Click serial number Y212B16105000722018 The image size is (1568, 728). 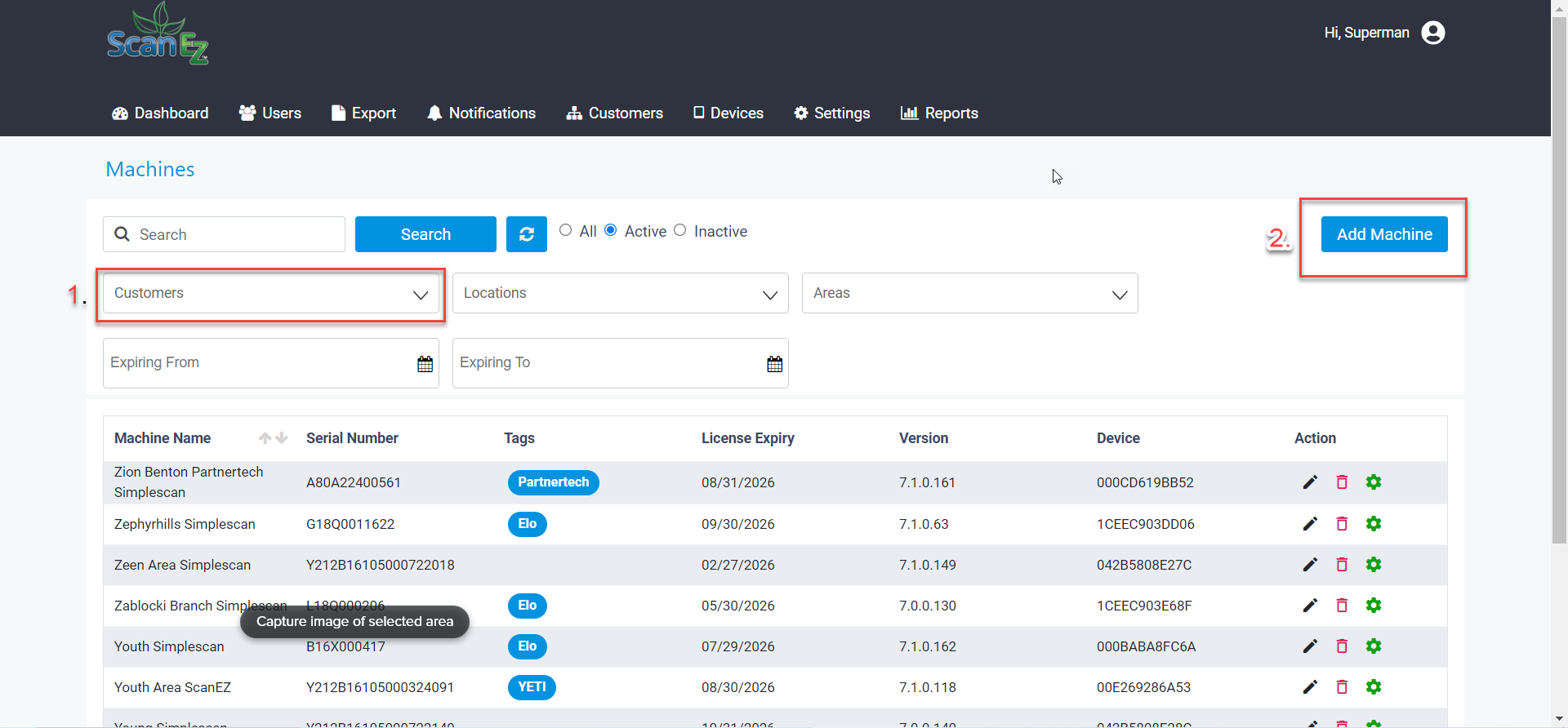[x=381, y=565]
